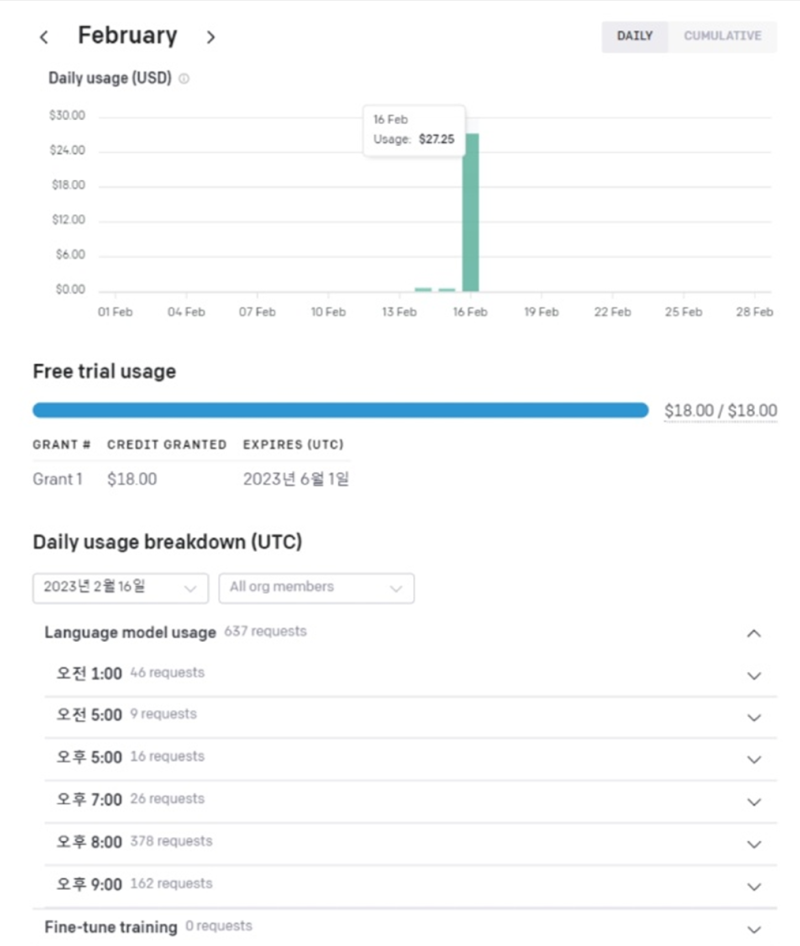This screenshot has width=800, height=946.
Task: Click the February month heading
Action: point(128,35)
